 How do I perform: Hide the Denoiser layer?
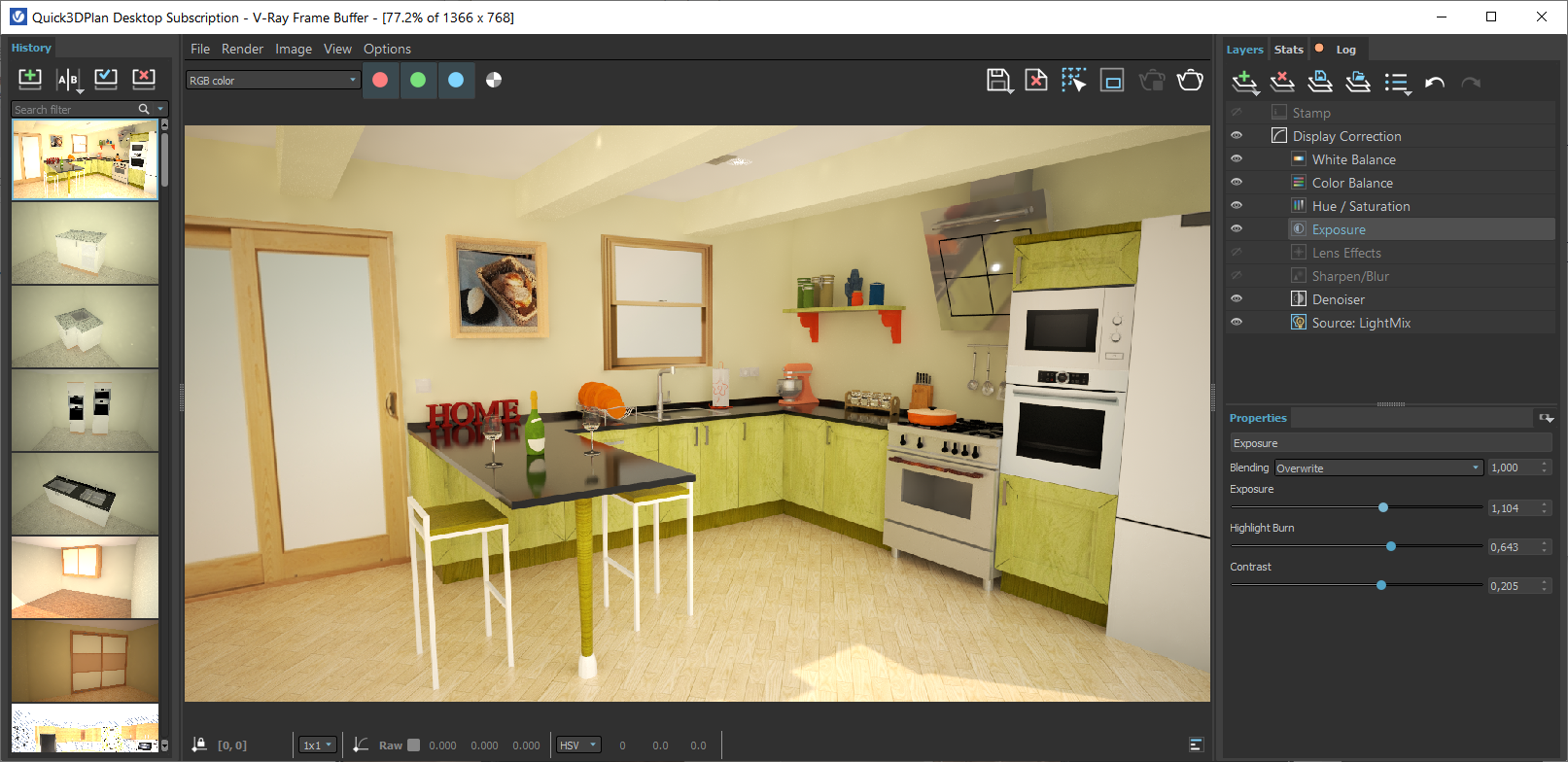point(1237,299)
